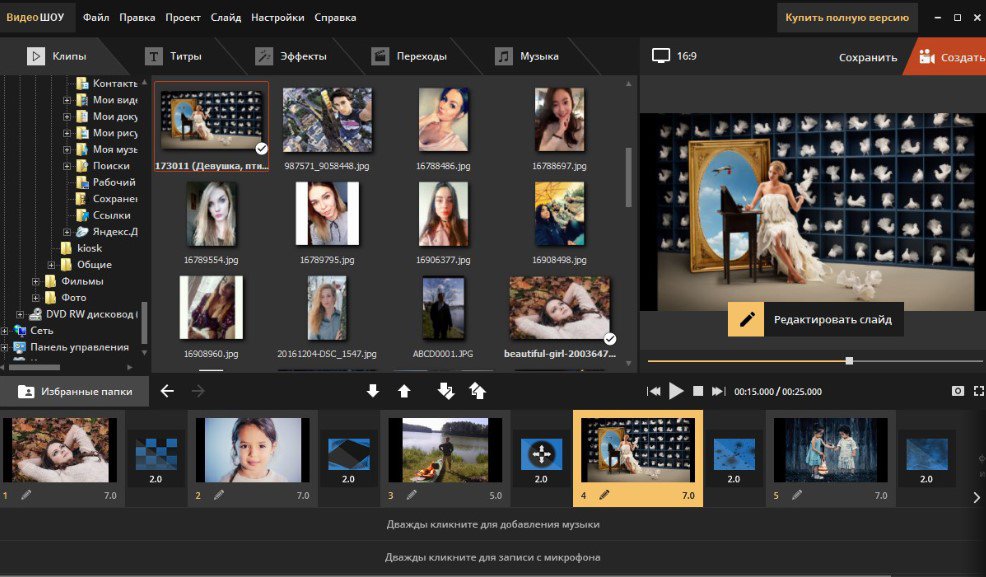Screen dimensions: 986x577
Task: Click the pencil icon on slide 5
Action: [x=797, y=495]
